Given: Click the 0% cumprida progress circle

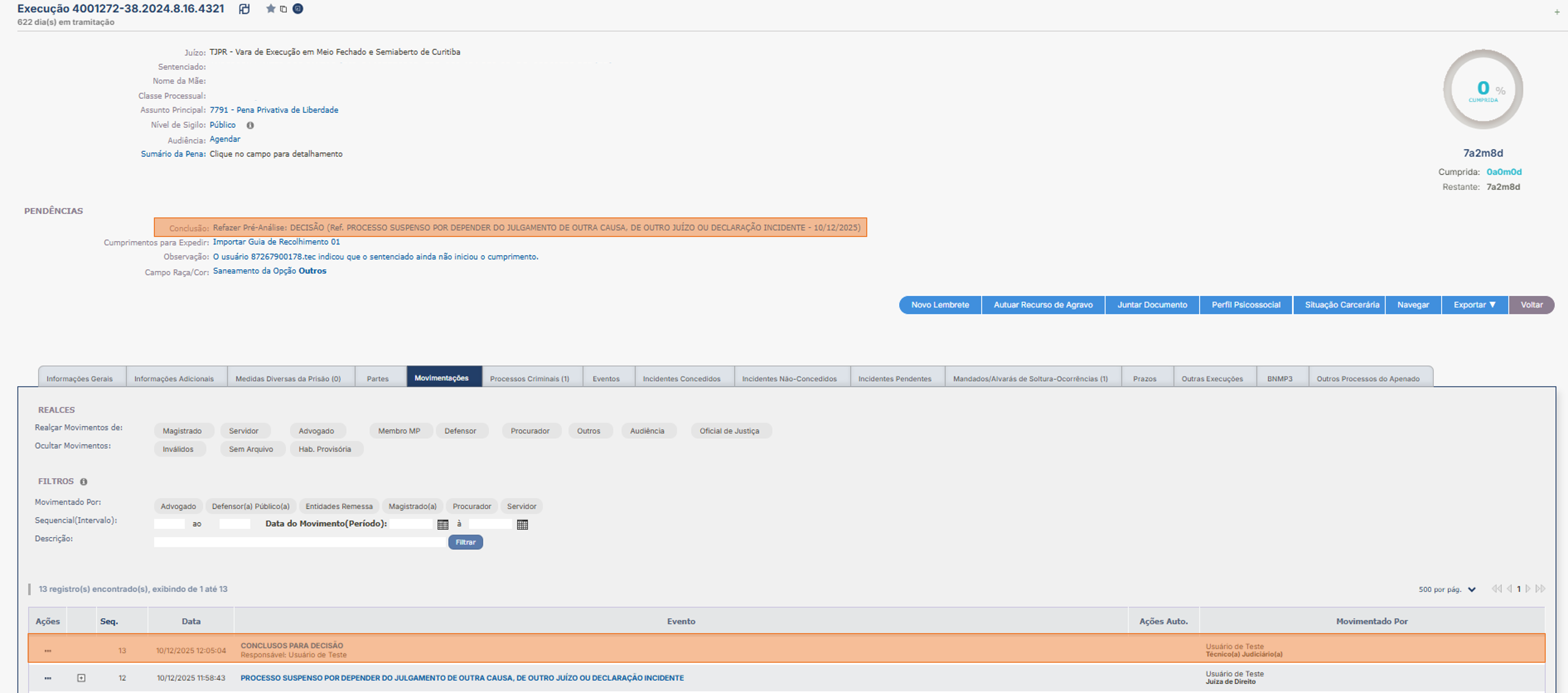Looking at the screenshot, I should pyautogui.click(x=1482, y=90).
